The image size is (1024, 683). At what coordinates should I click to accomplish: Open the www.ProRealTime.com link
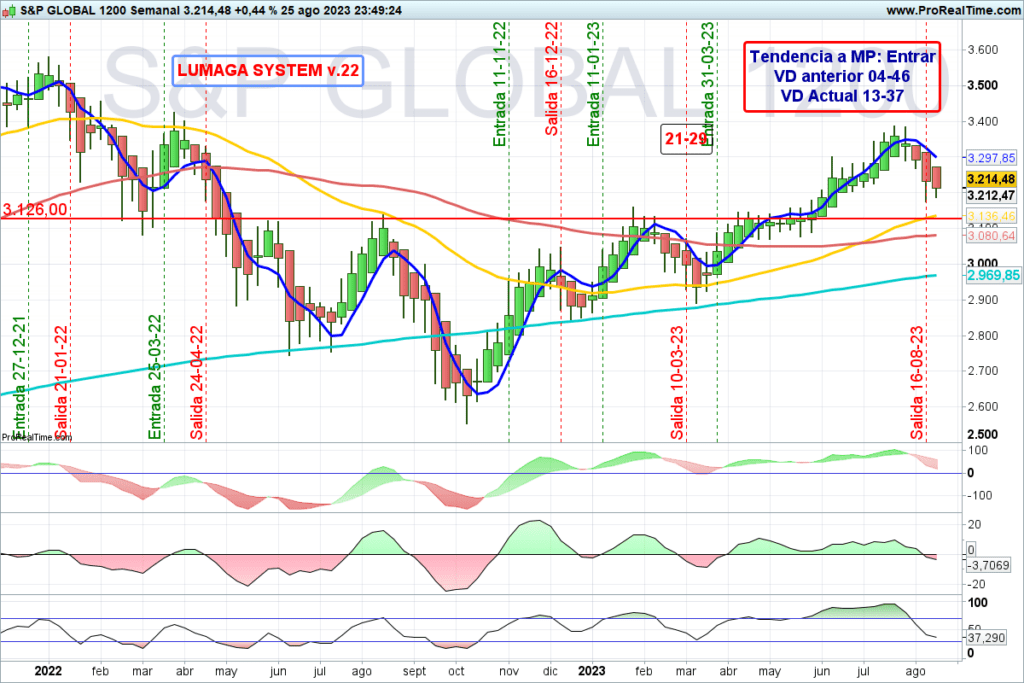(x=953, y=10)
